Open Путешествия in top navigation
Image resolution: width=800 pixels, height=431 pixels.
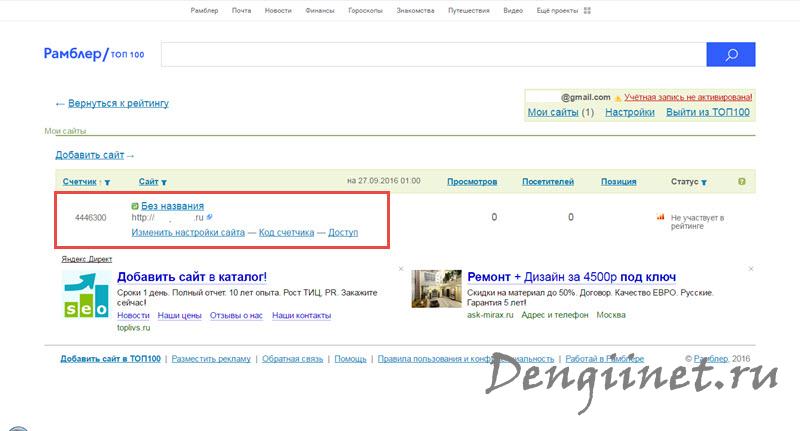pyautogui.click(x=469, y=10)
